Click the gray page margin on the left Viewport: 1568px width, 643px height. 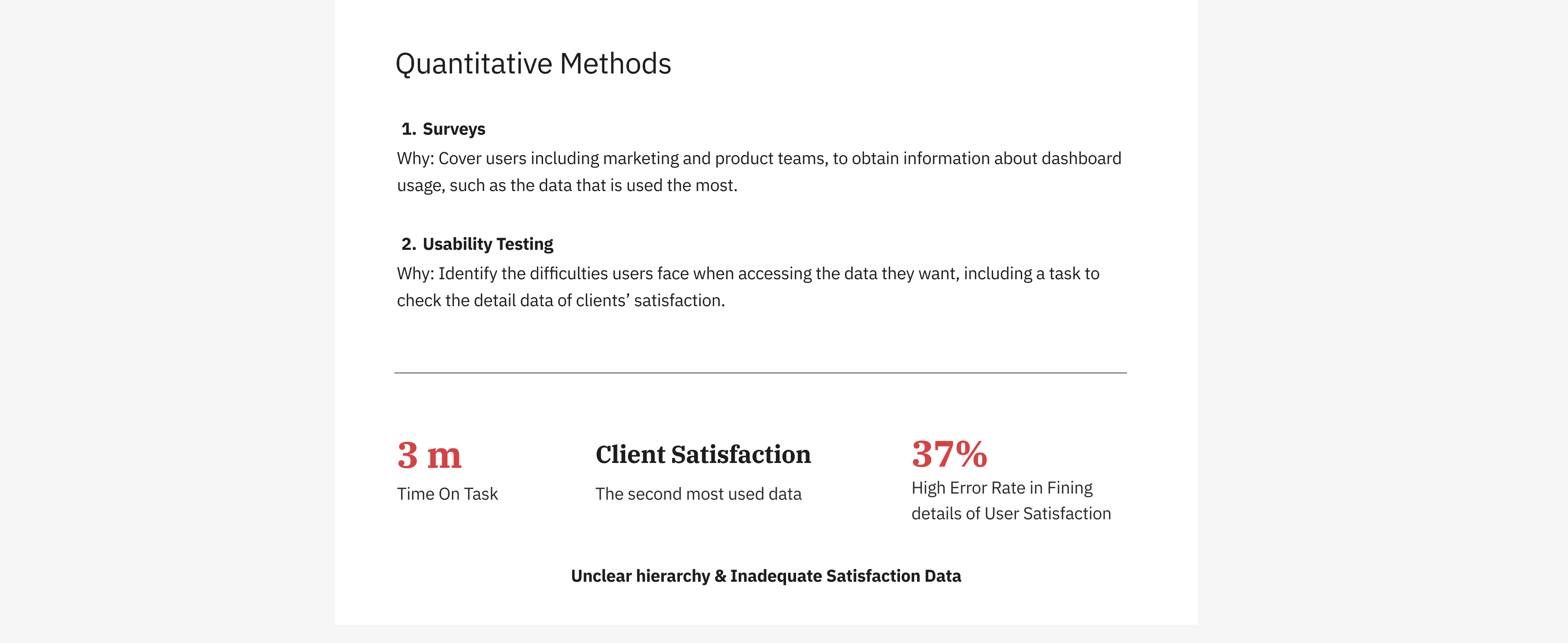[167, 321]
